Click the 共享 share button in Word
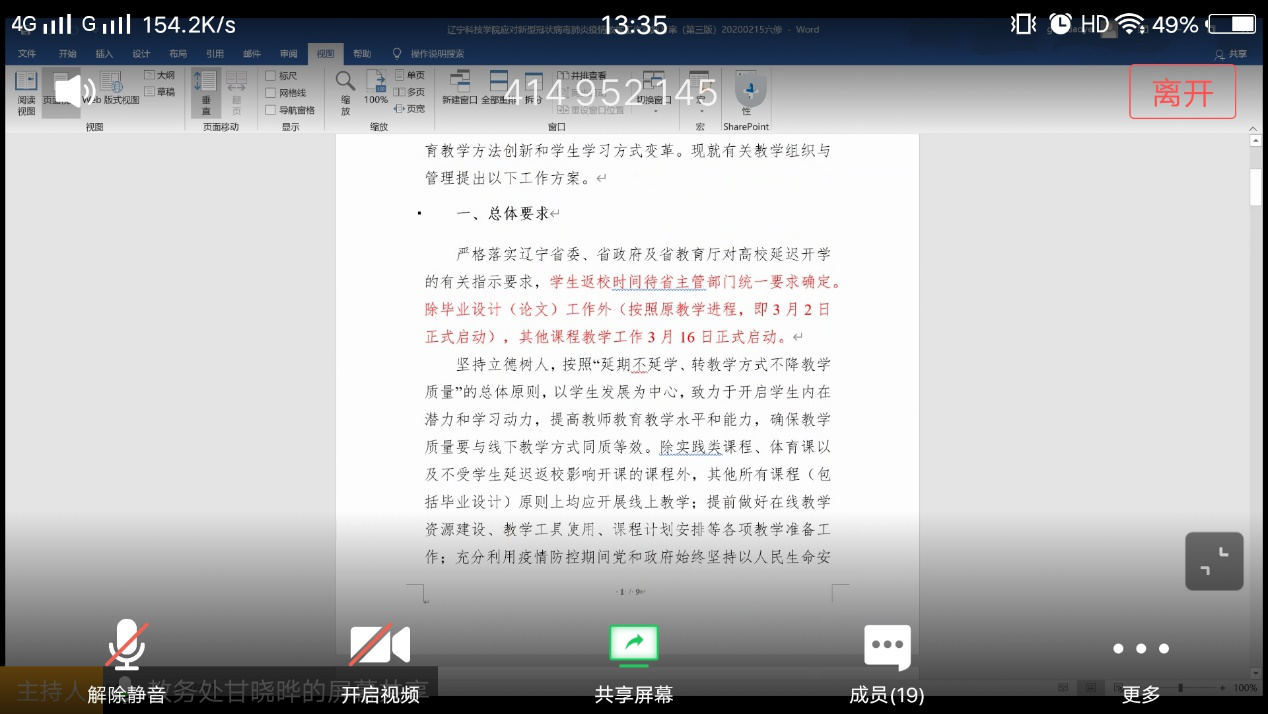 click(x=1231, y=54)
